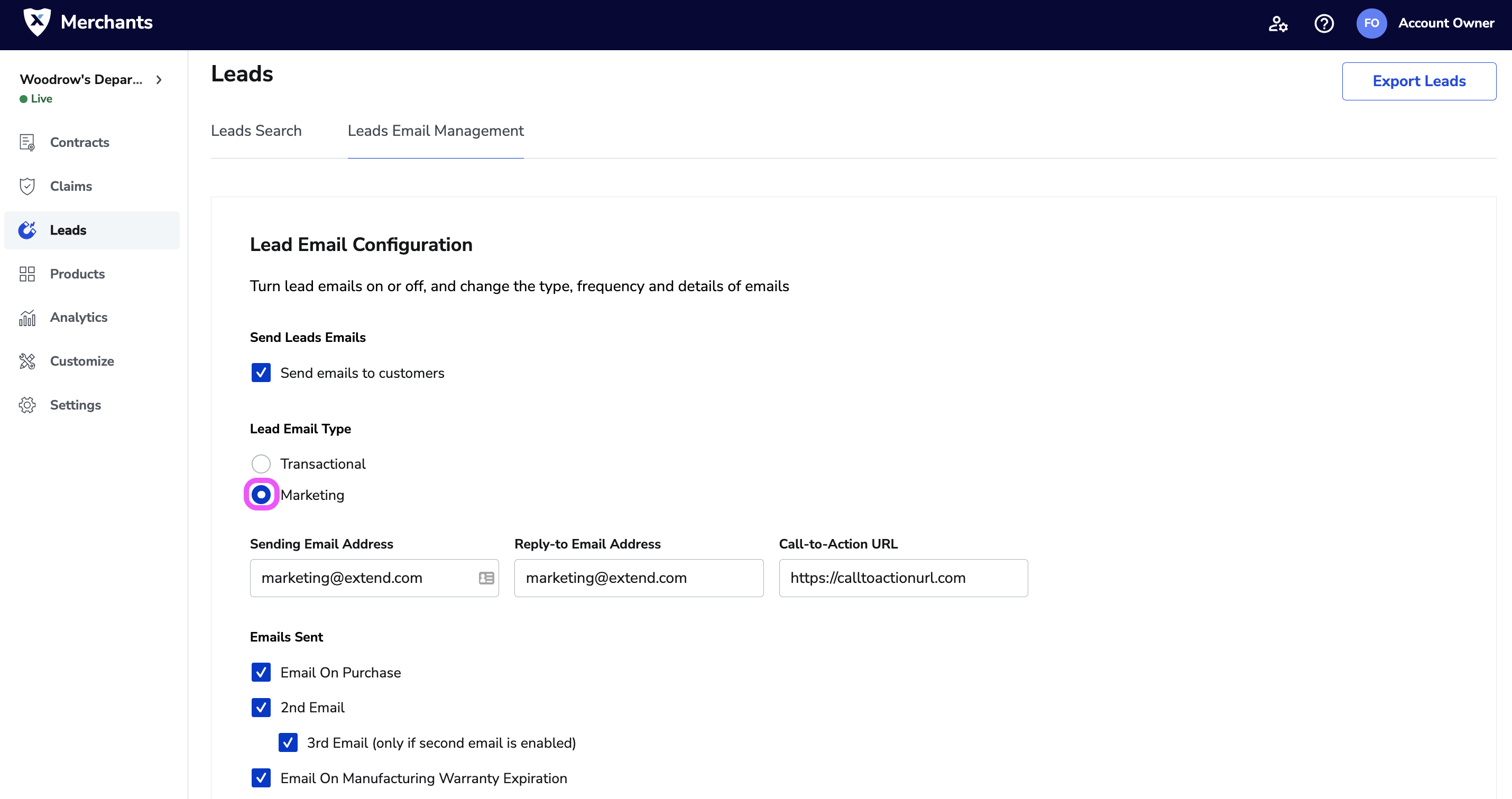Image resolution: width=1512 pixels, height=799 pixels.
Task: Toggle 3rd Email checkbox off
Action: (288, 742)
